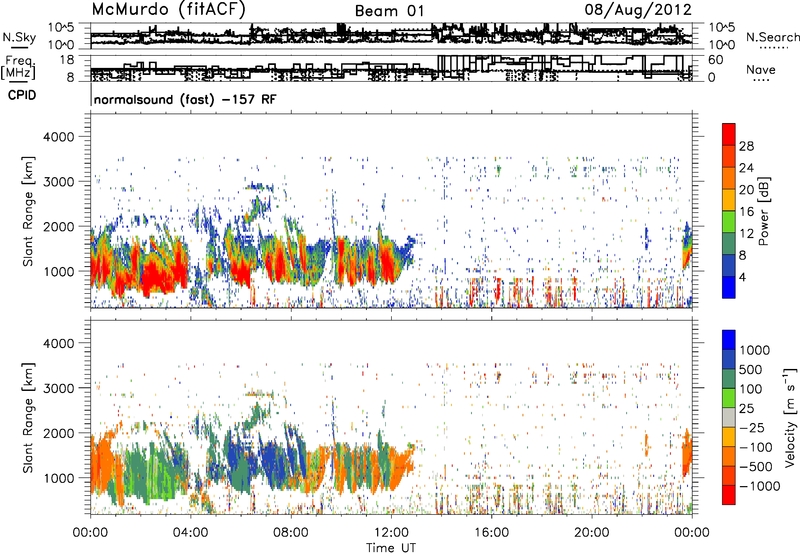Click 'normalsound (fast) -157 RF' text
This screenshot has width=800, height=554.
click(x=185, y=99)
